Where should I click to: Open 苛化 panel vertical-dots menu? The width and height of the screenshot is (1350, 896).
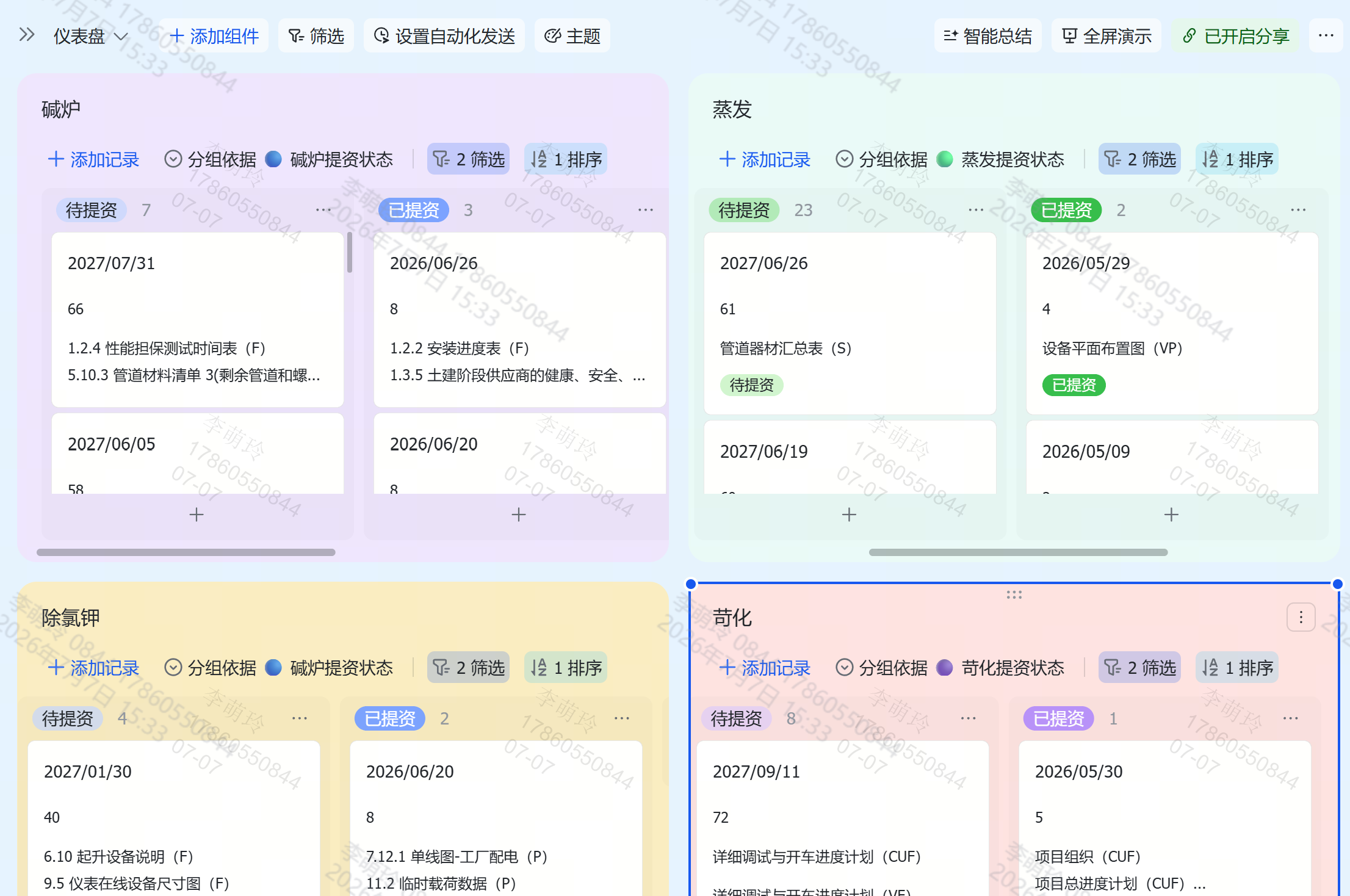click(x=1301, y=618)
